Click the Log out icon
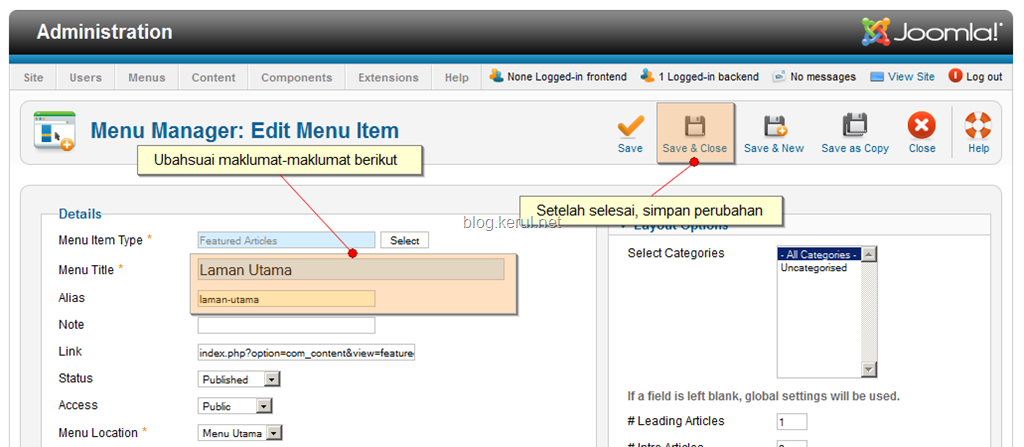 [955, 76]
